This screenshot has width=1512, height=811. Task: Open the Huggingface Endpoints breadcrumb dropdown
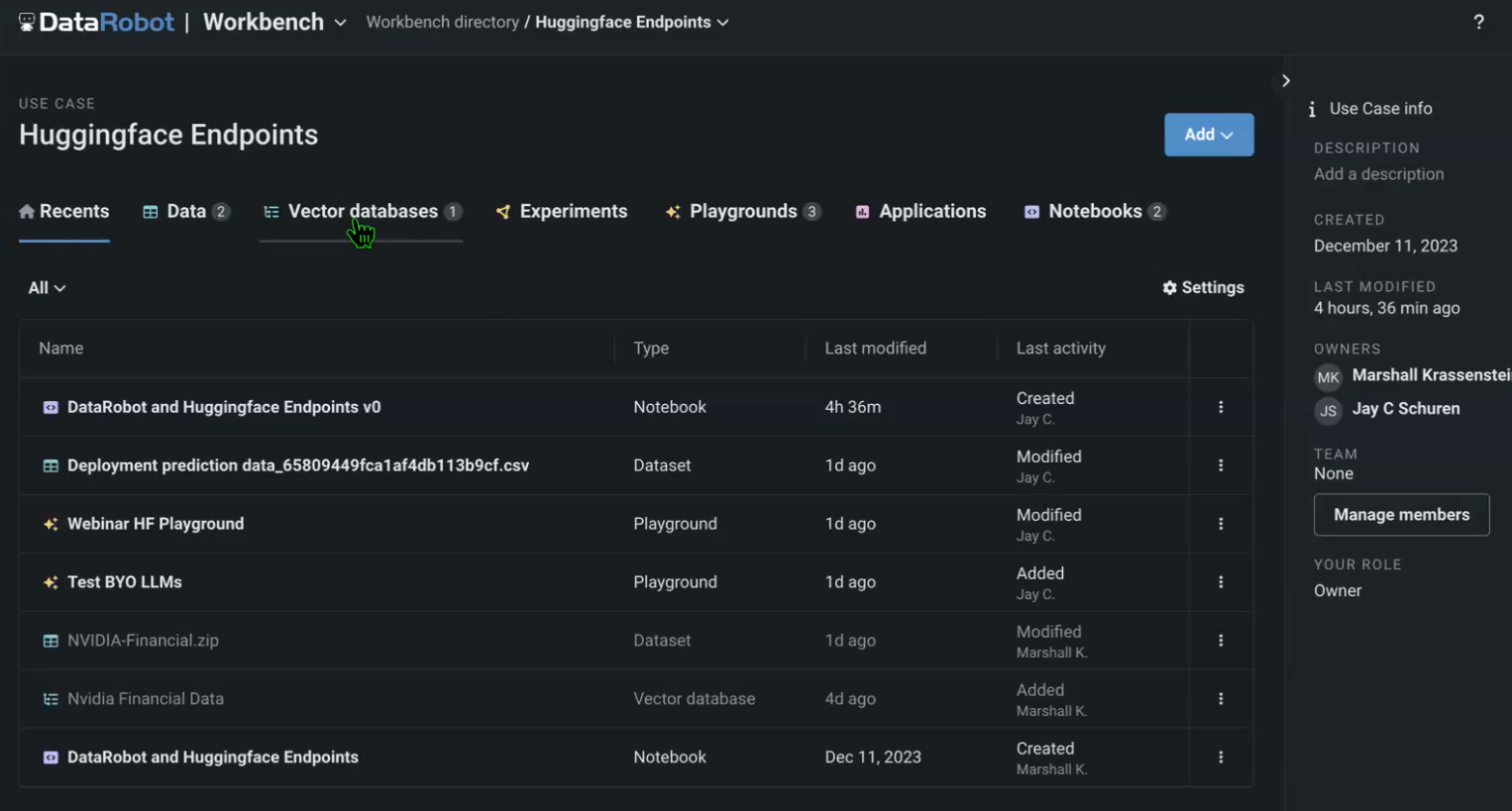(x=723, y=22)
